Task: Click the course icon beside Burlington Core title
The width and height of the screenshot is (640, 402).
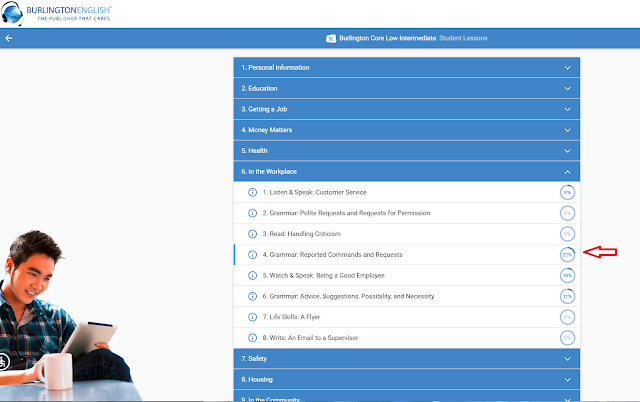Action: [x=331, y=38]
